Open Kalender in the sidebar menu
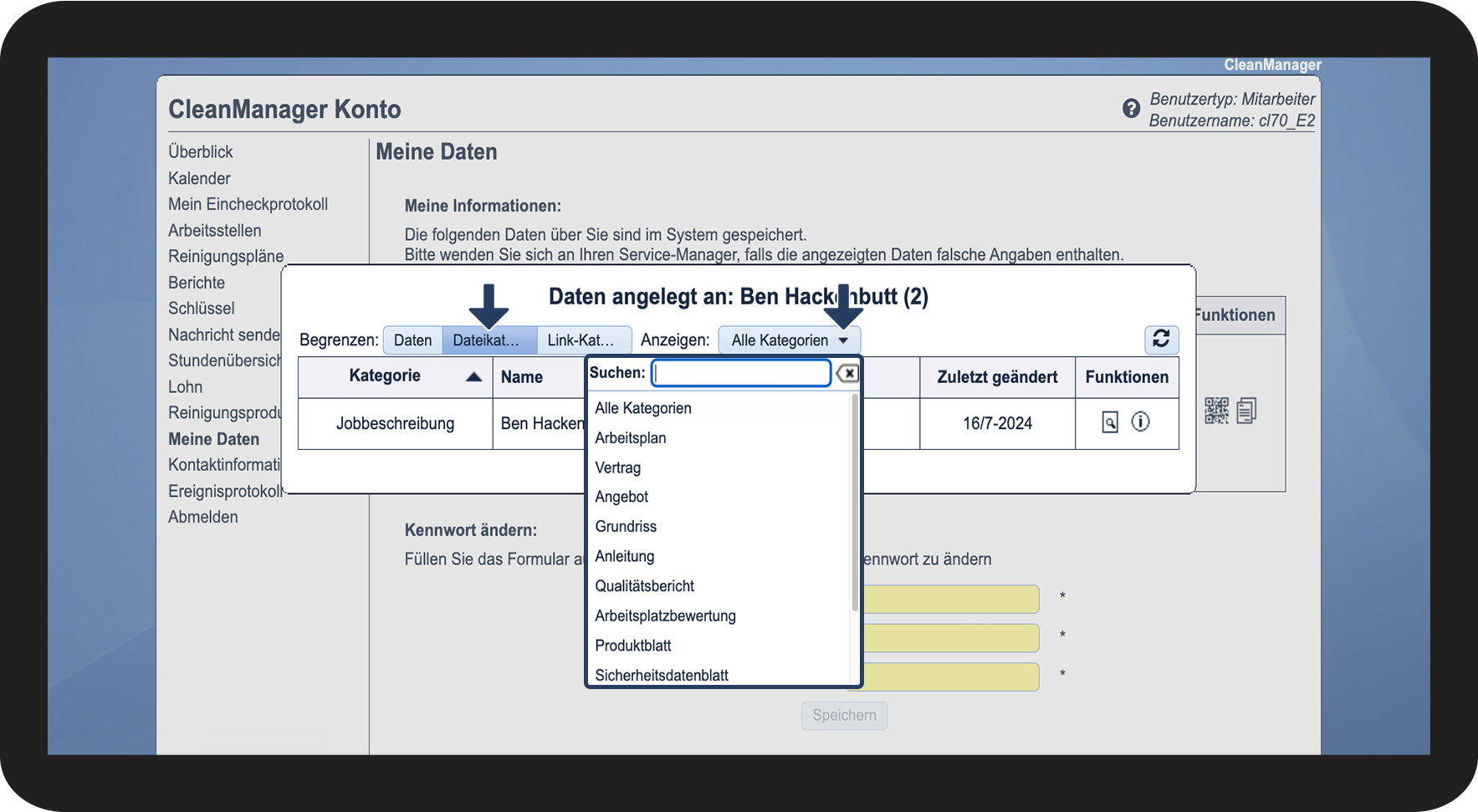 pos(199,178)
